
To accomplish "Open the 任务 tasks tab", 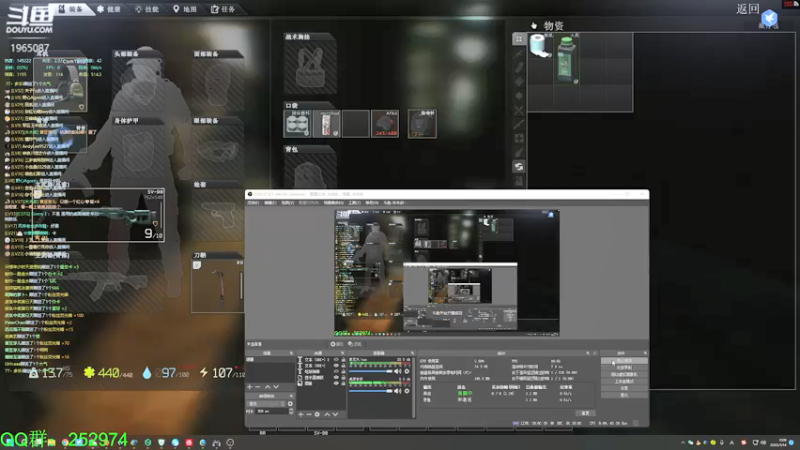I will [223, 9].
